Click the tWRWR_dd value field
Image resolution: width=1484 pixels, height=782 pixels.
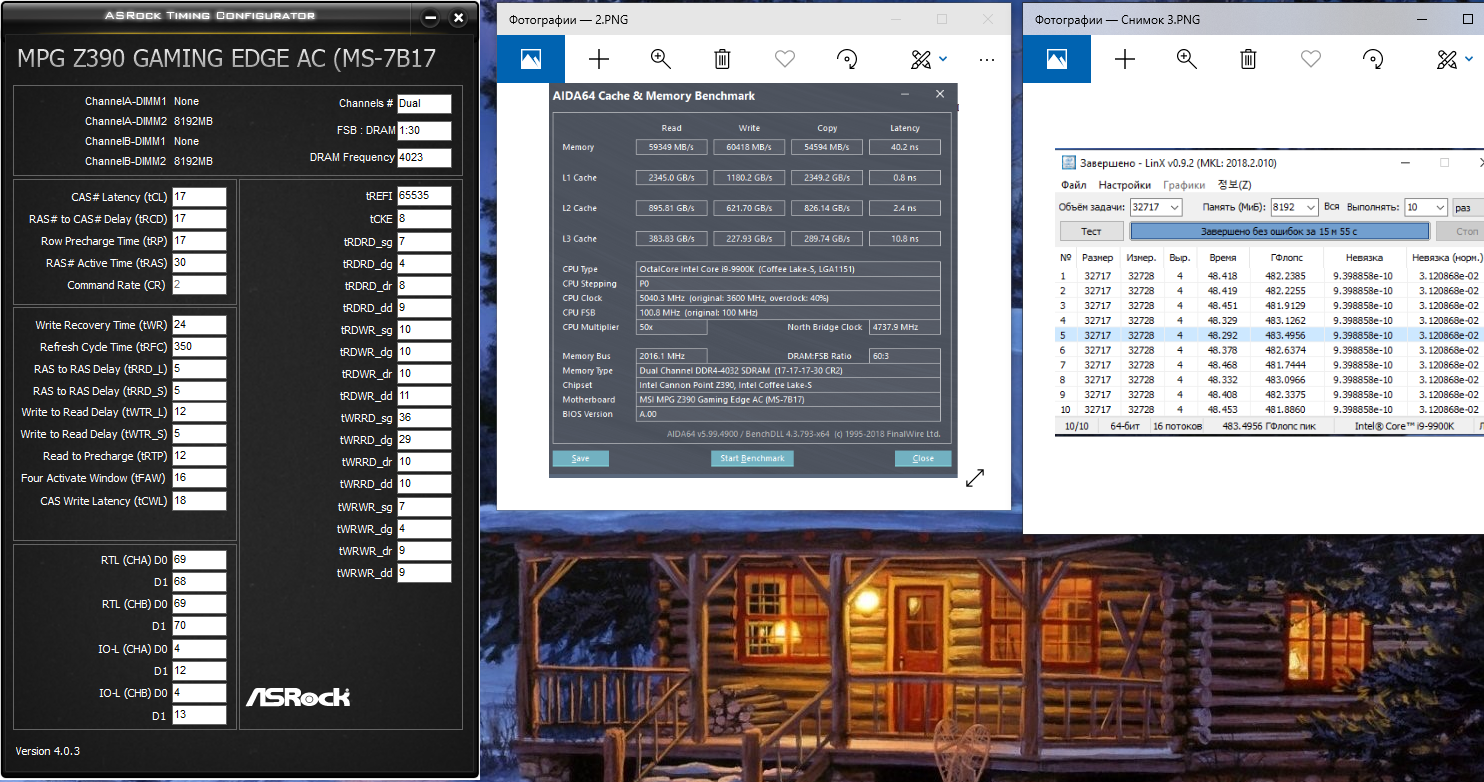tap(424, 573)
